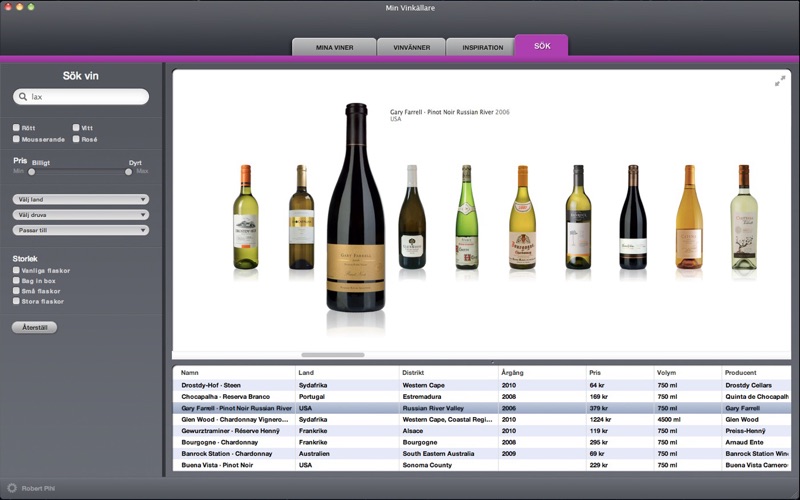
Task: Click the fullscreen expand arrows icon
Action: [x=780, y=81]
